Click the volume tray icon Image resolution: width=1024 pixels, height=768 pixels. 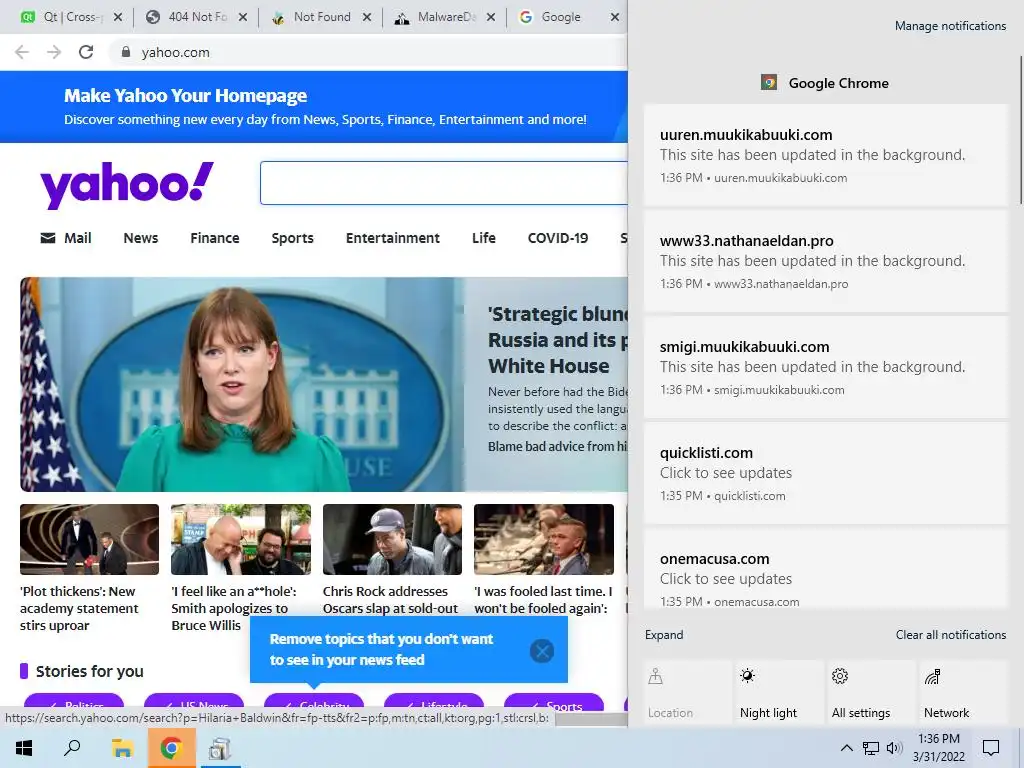point(894,748)
